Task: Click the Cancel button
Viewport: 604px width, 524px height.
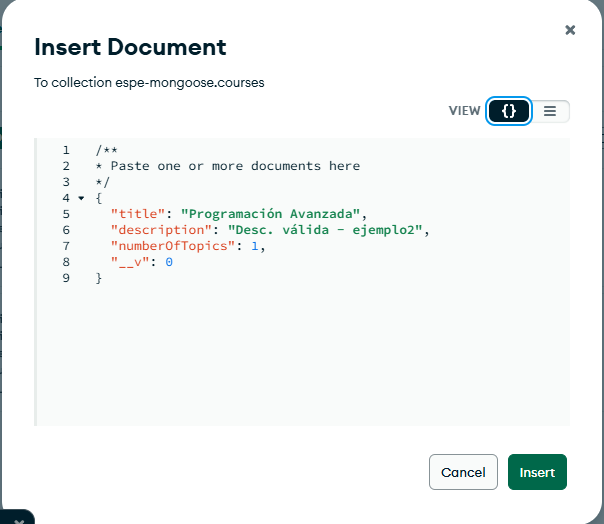Action: (x=463, y=472)
